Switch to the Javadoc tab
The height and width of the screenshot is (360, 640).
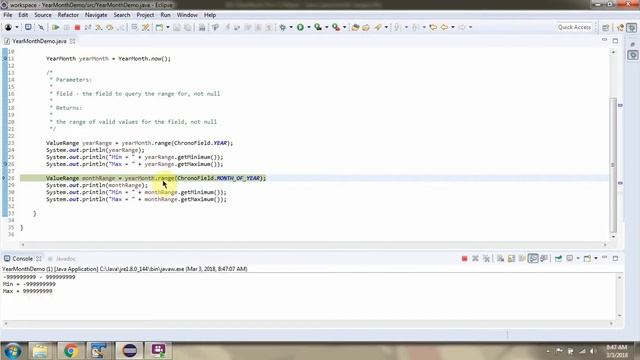[x=62, y=259]
